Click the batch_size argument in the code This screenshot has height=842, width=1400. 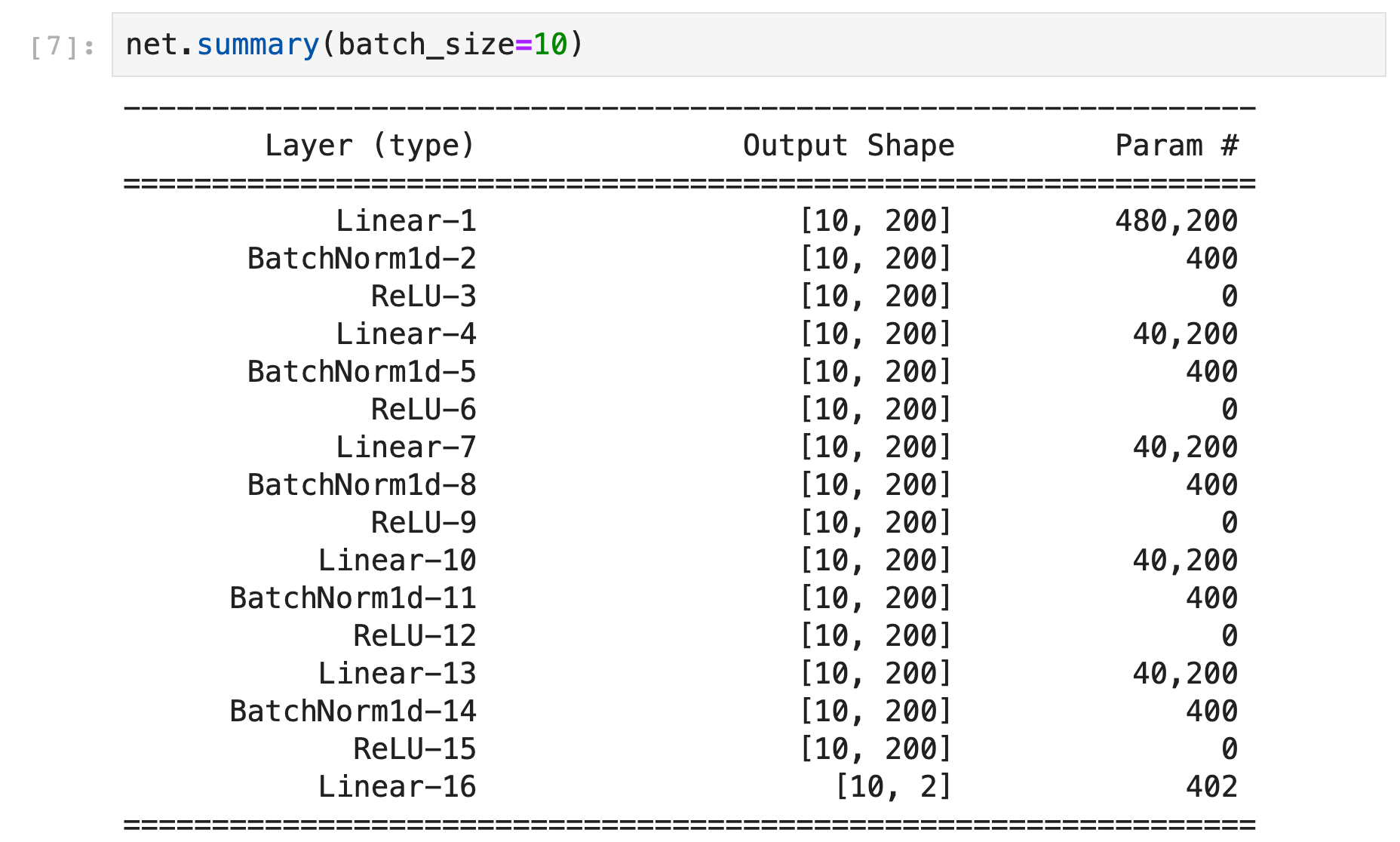(425, 45)
